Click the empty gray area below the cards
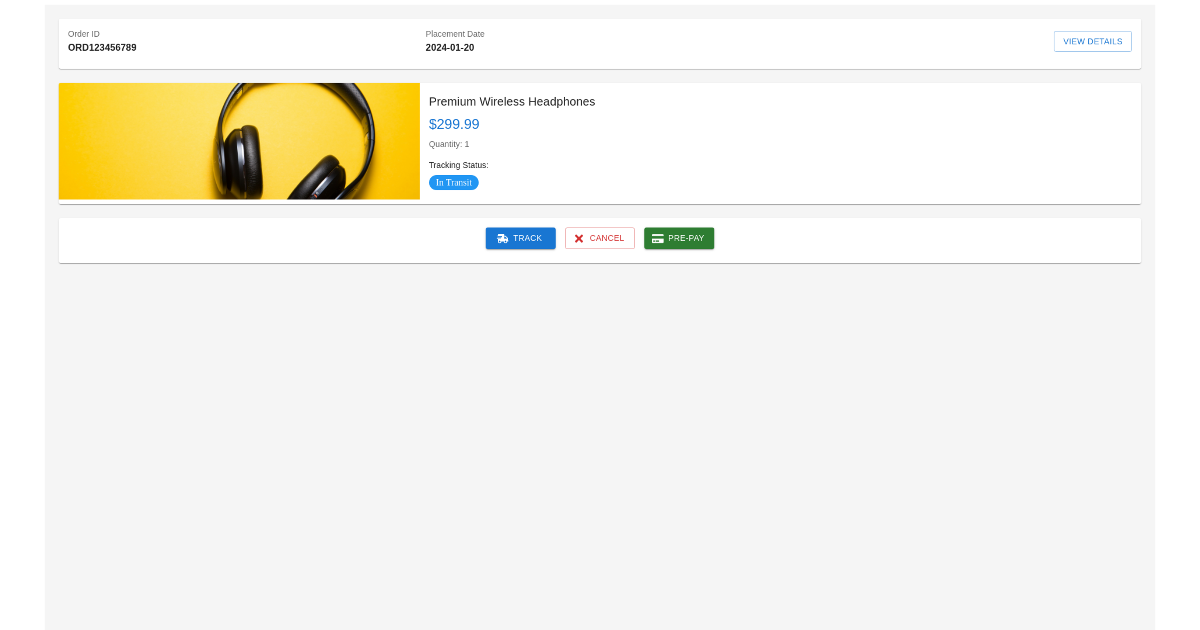The image size is (1200, 630). click(x=600, y=450)
